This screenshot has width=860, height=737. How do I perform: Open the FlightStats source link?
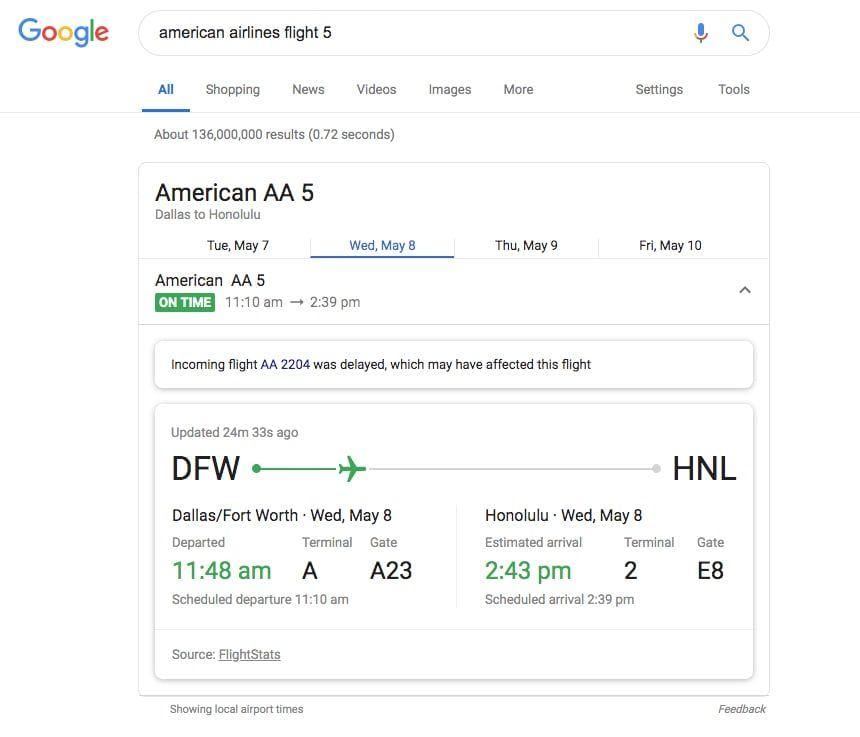coord(249,655)
